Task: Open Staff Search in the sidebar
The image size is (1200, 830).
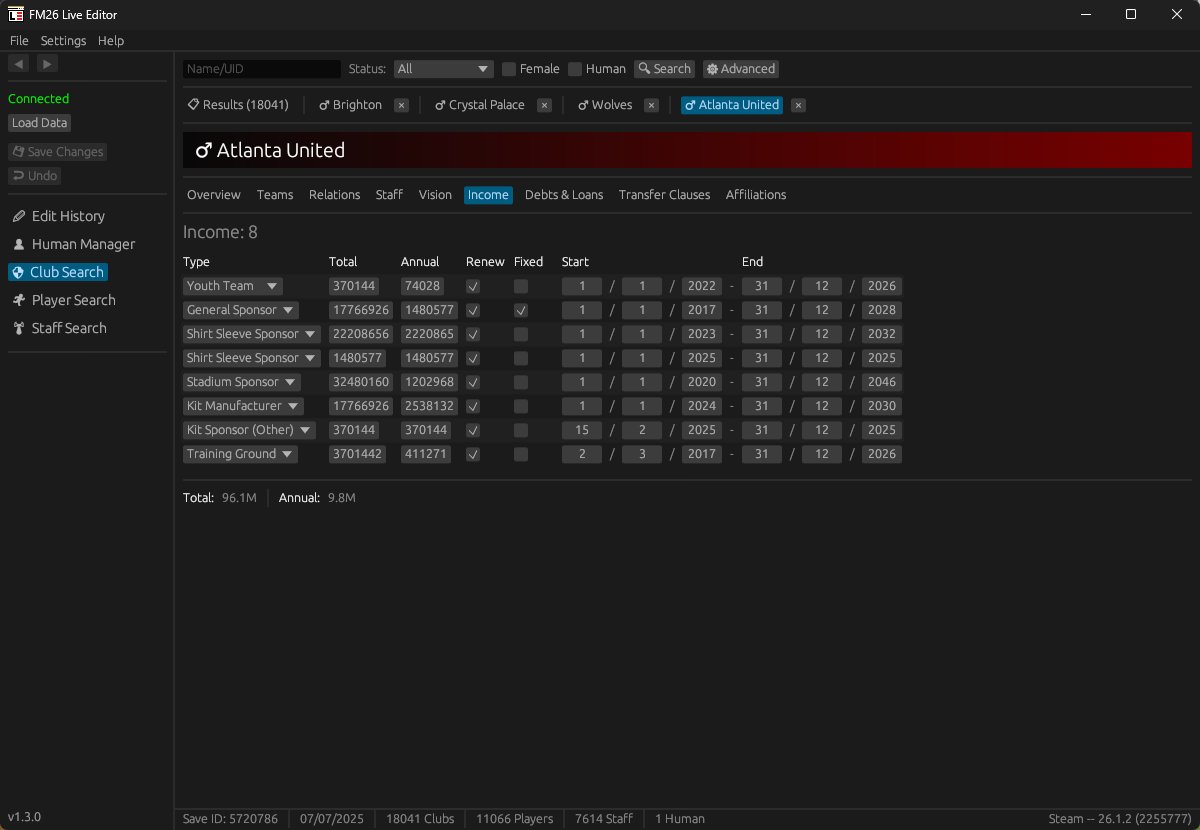Action: pyautogui.click(x=59, y=328)
